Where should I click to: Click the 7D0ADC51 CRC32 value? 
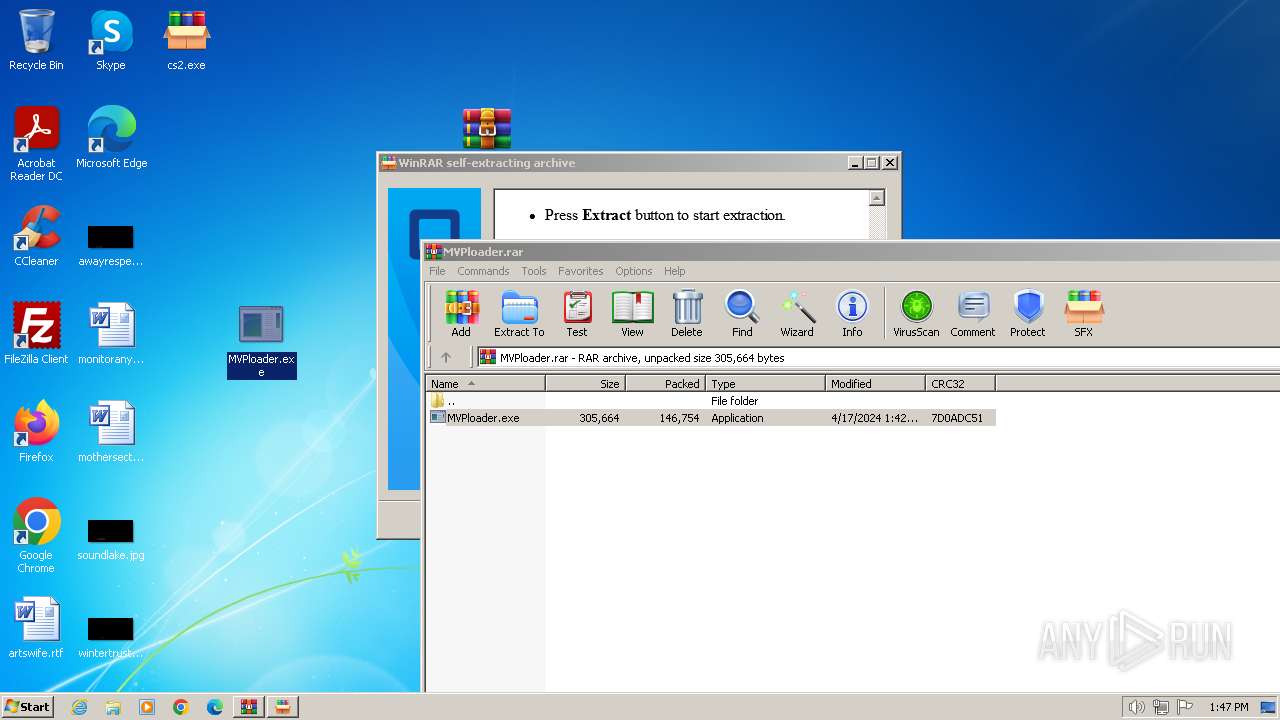957,418
